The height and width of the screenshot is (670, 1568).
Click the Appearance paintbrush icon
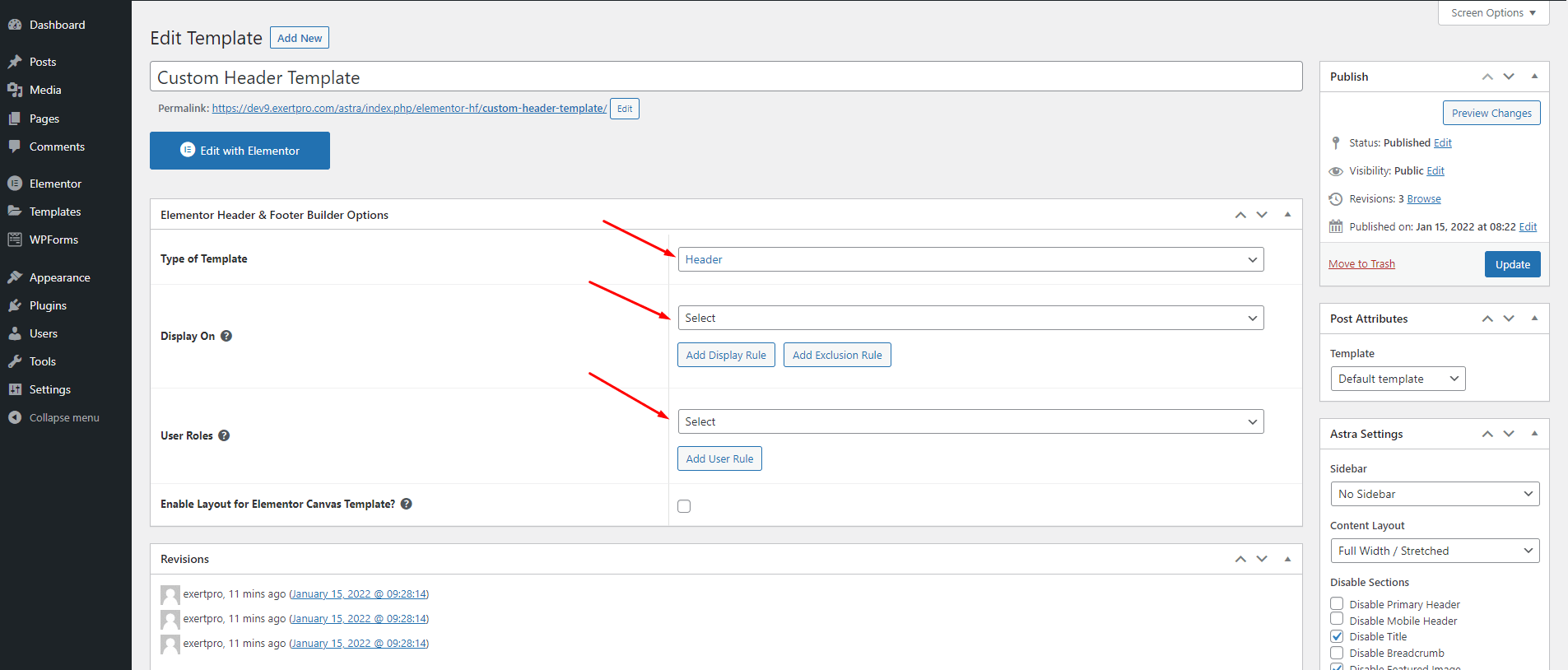click(x=15, y=277)
